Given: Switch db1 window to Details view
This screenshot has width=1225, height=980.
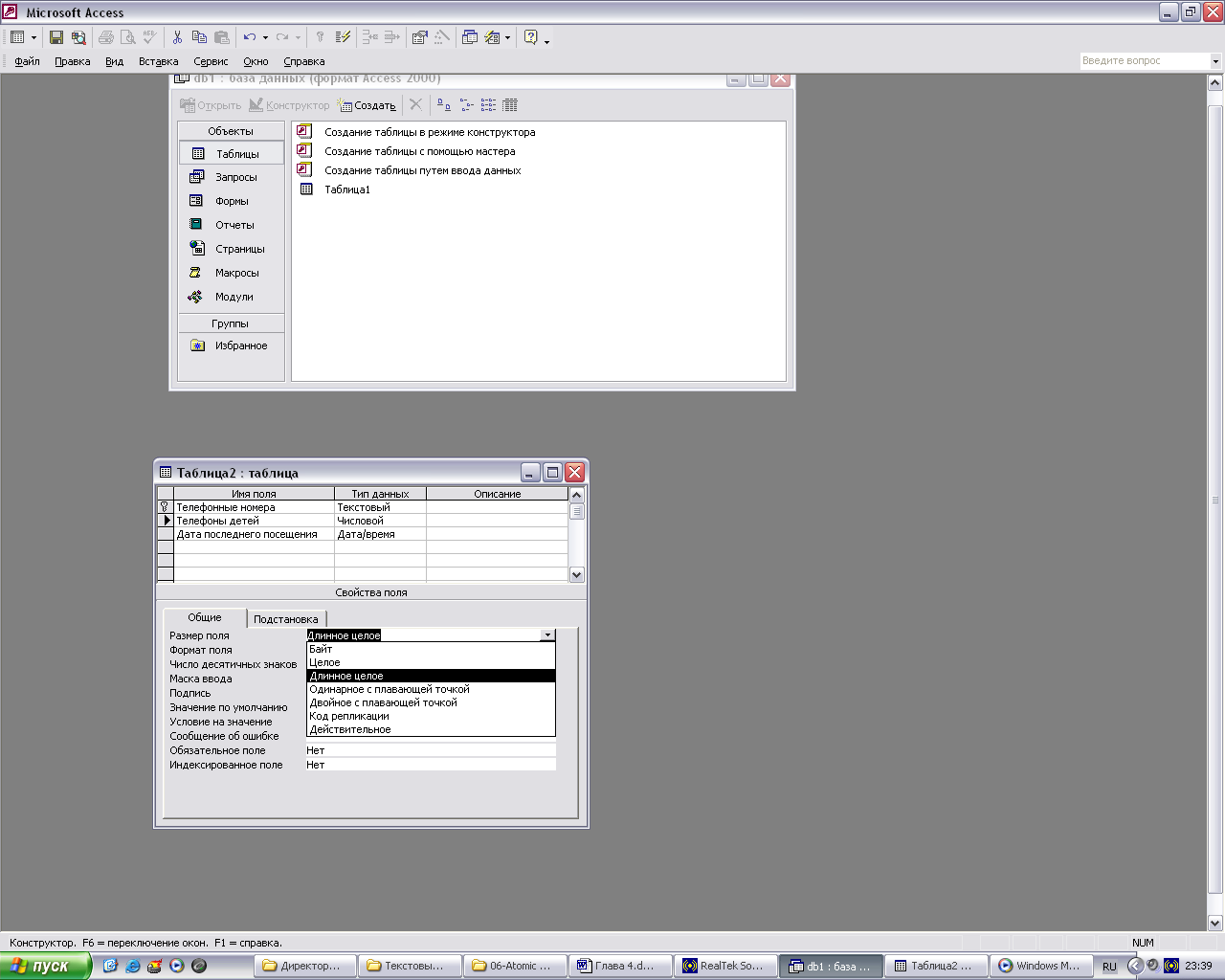Looking at the screenshot, I should 510,105.
